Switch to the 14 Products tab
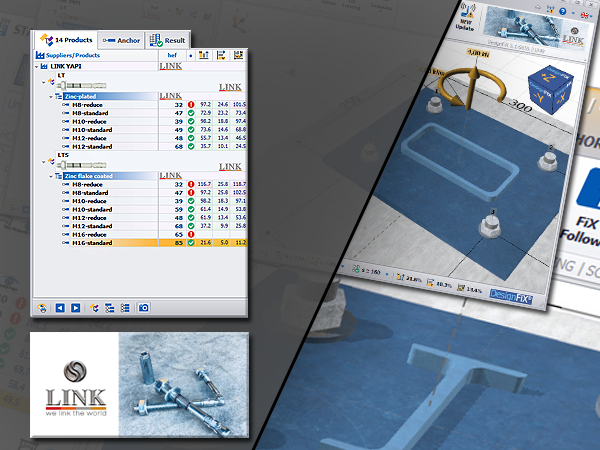This screenshot has width=600, height=450. pos(65,40)
